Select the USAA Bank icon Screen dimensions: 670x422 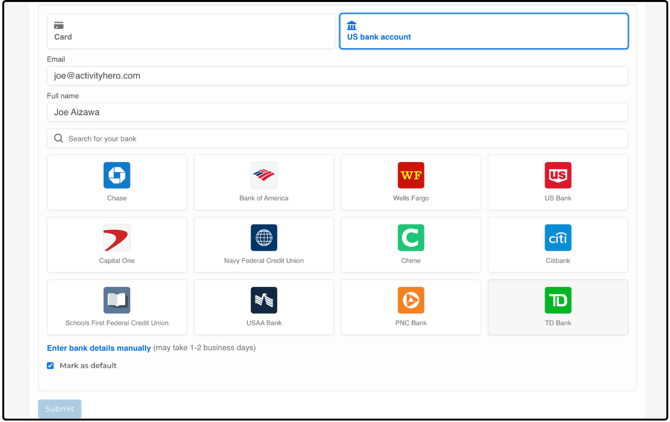(264, 300)
